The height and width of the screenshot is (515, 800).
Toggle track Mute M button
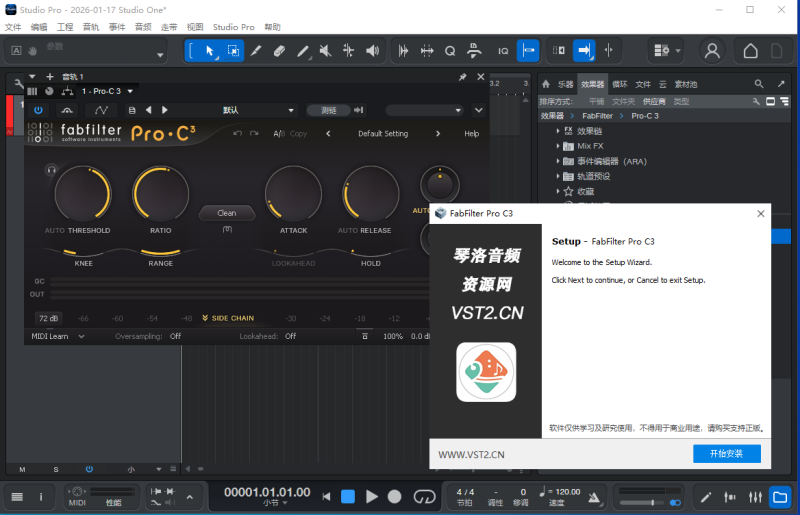(22, 469)
